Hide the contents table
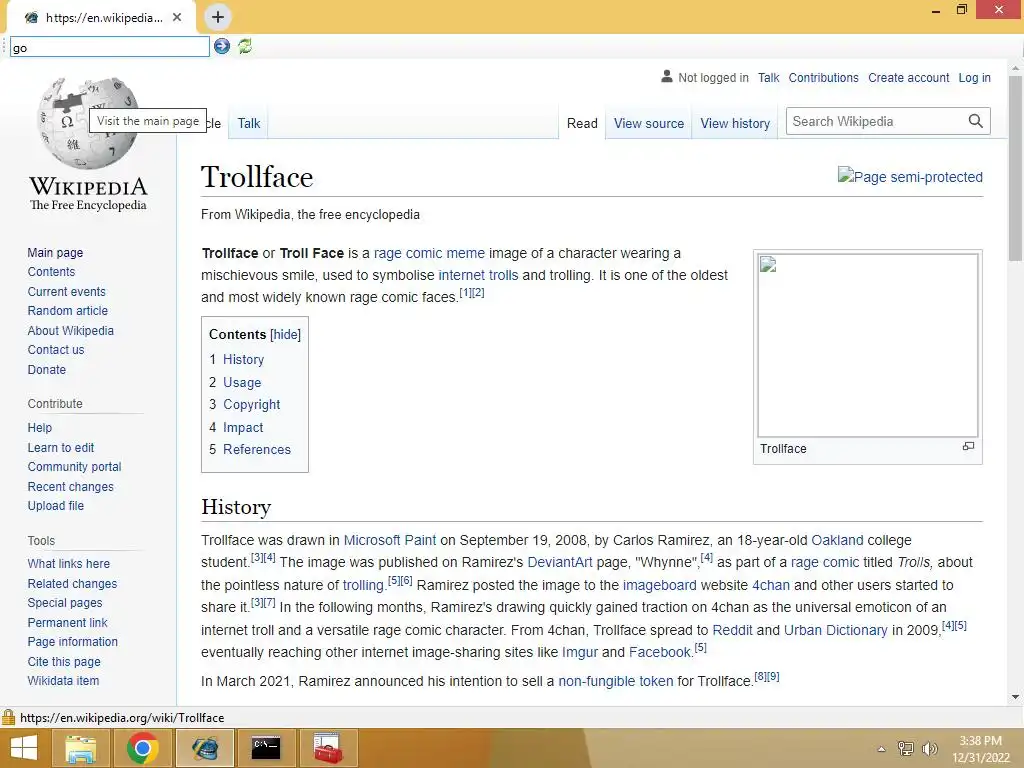The image size is (1024, 768). coord(285,334)
